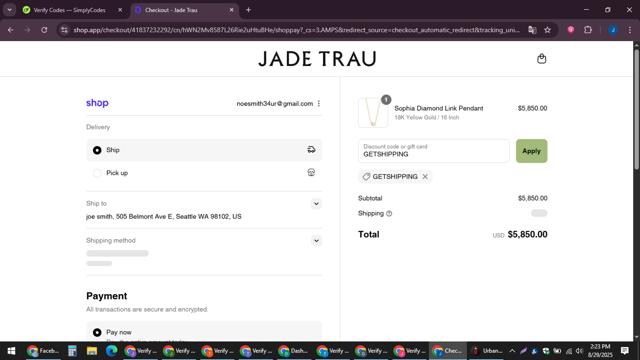The height and width of the screenshot is (360, 640).
Task: Open the shopping bag cart icon
Action: pyautogui.click(x=541, y=59)
